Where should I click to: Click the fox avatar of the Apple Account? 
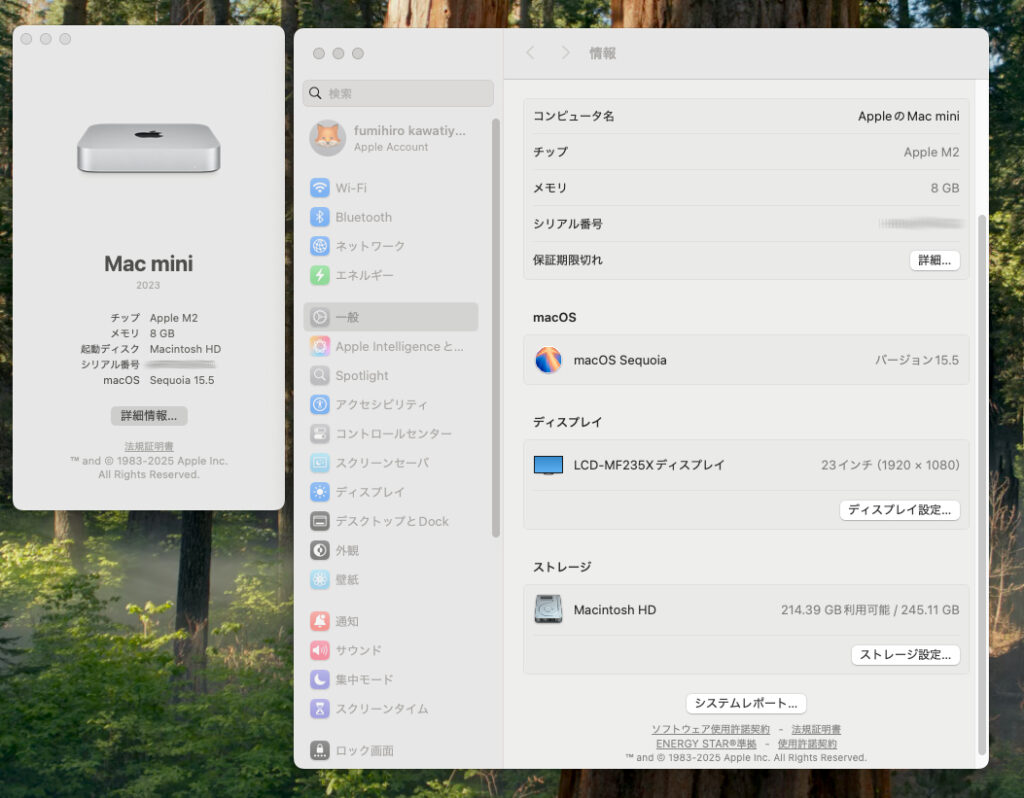327,138
